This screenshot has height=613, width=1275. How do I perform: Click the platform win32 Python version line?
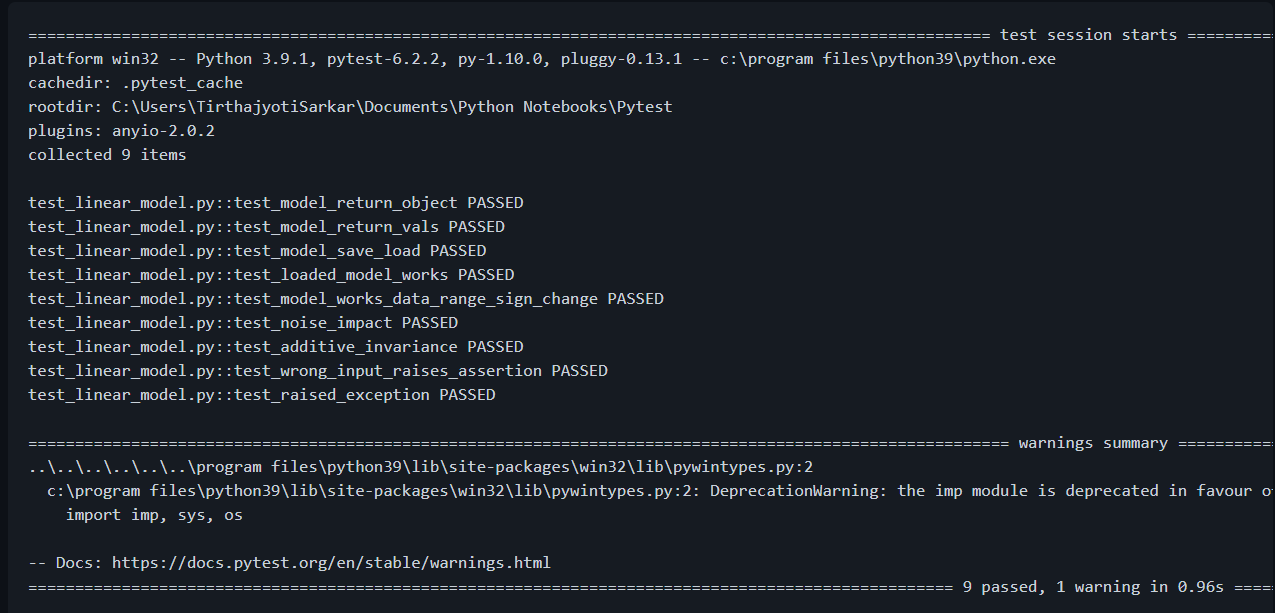click(541, 59)
